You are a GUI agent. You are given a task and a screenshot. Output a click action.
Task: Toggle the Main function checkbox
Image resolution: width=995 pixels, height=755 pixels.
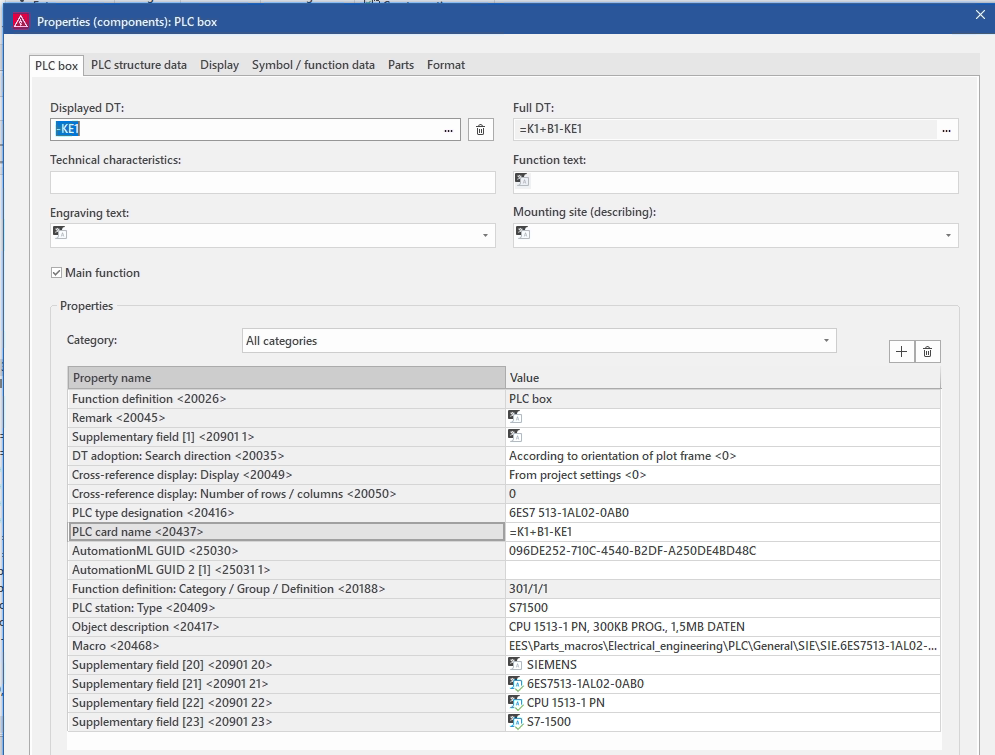pyautogui.click(x=57, y=273)
